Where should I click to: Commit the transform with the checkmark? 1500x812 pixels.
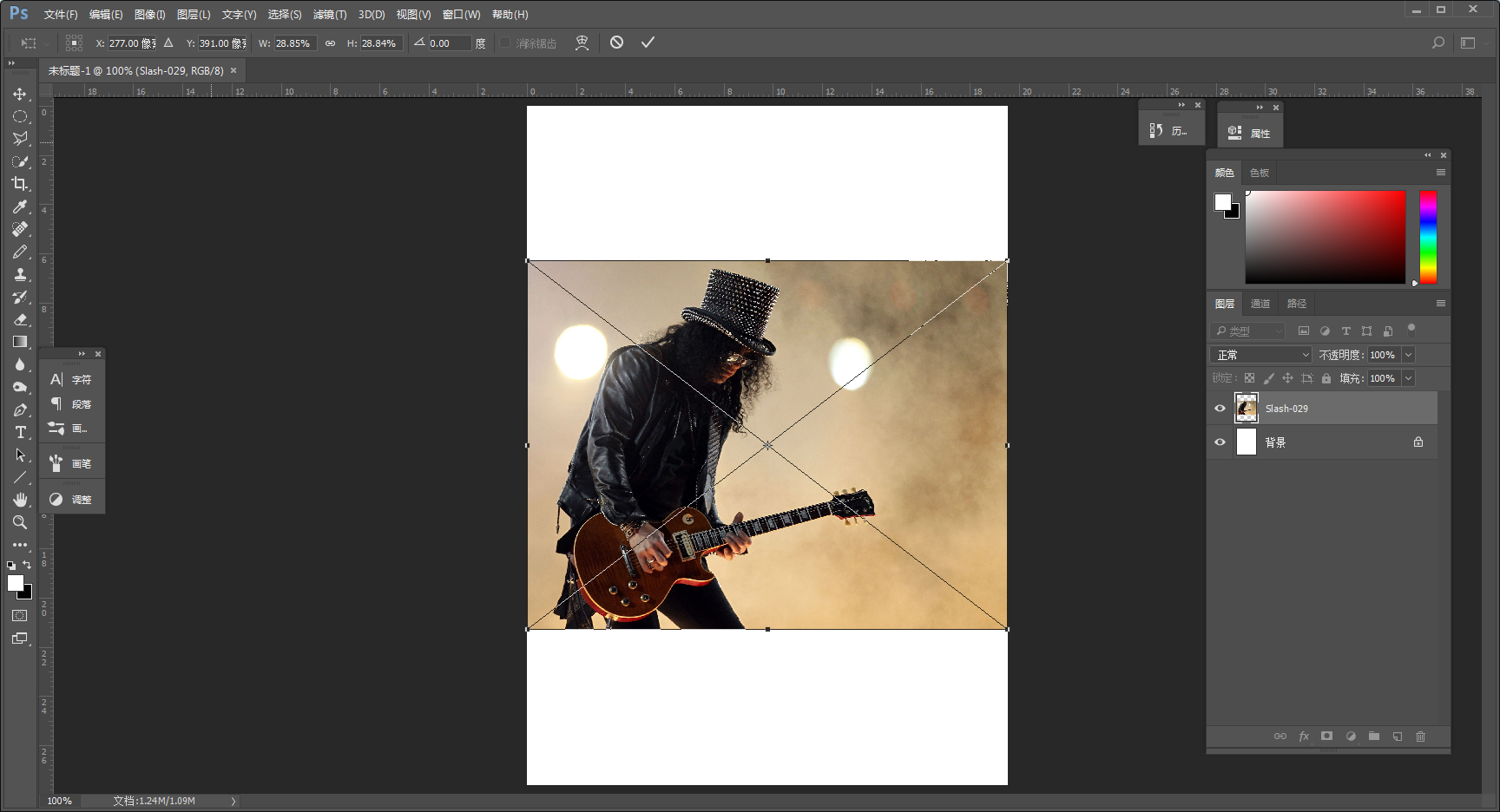tap(648, 43)
